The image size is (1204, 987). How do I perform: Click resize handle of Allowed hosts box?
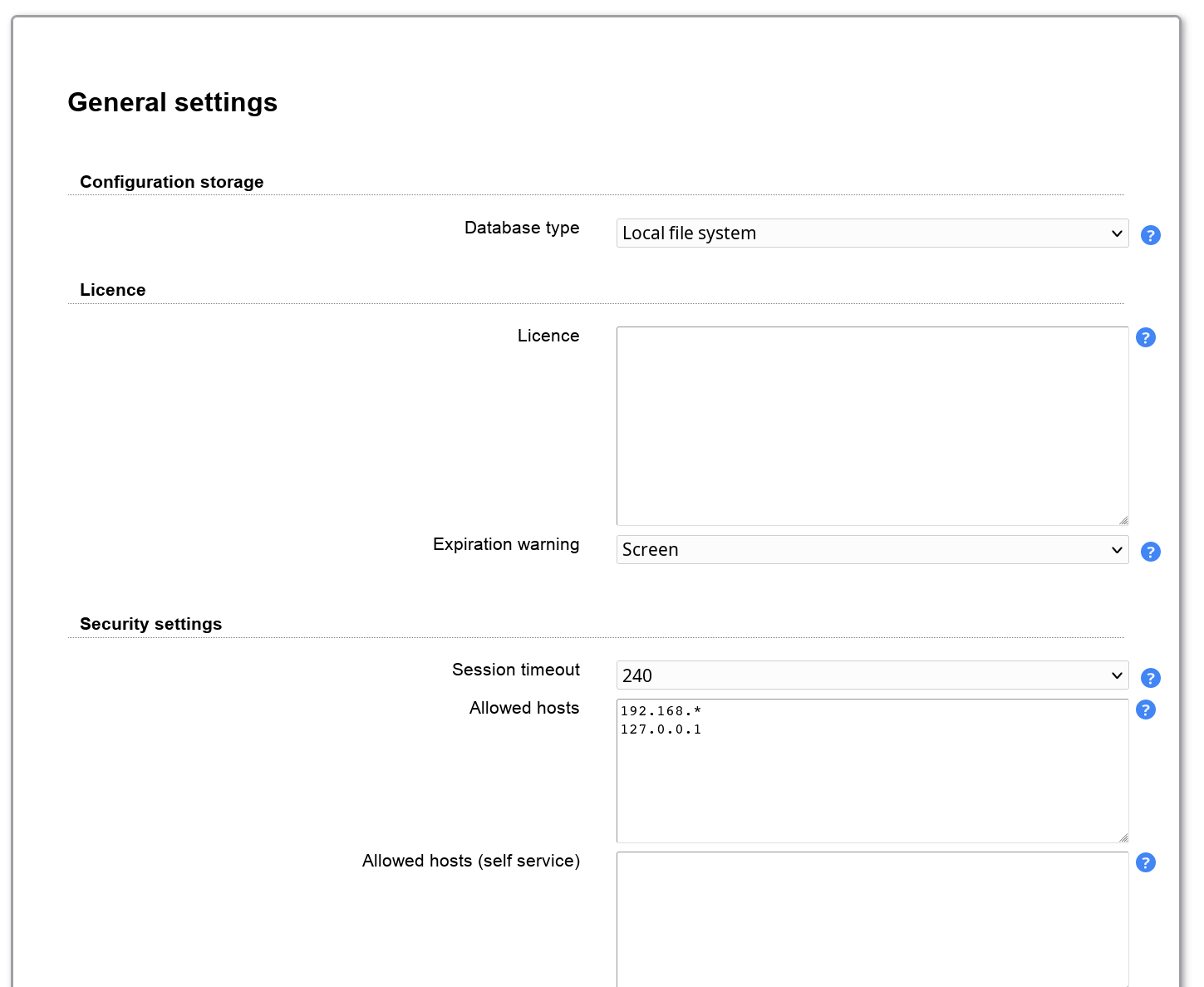pos(1123,837)
